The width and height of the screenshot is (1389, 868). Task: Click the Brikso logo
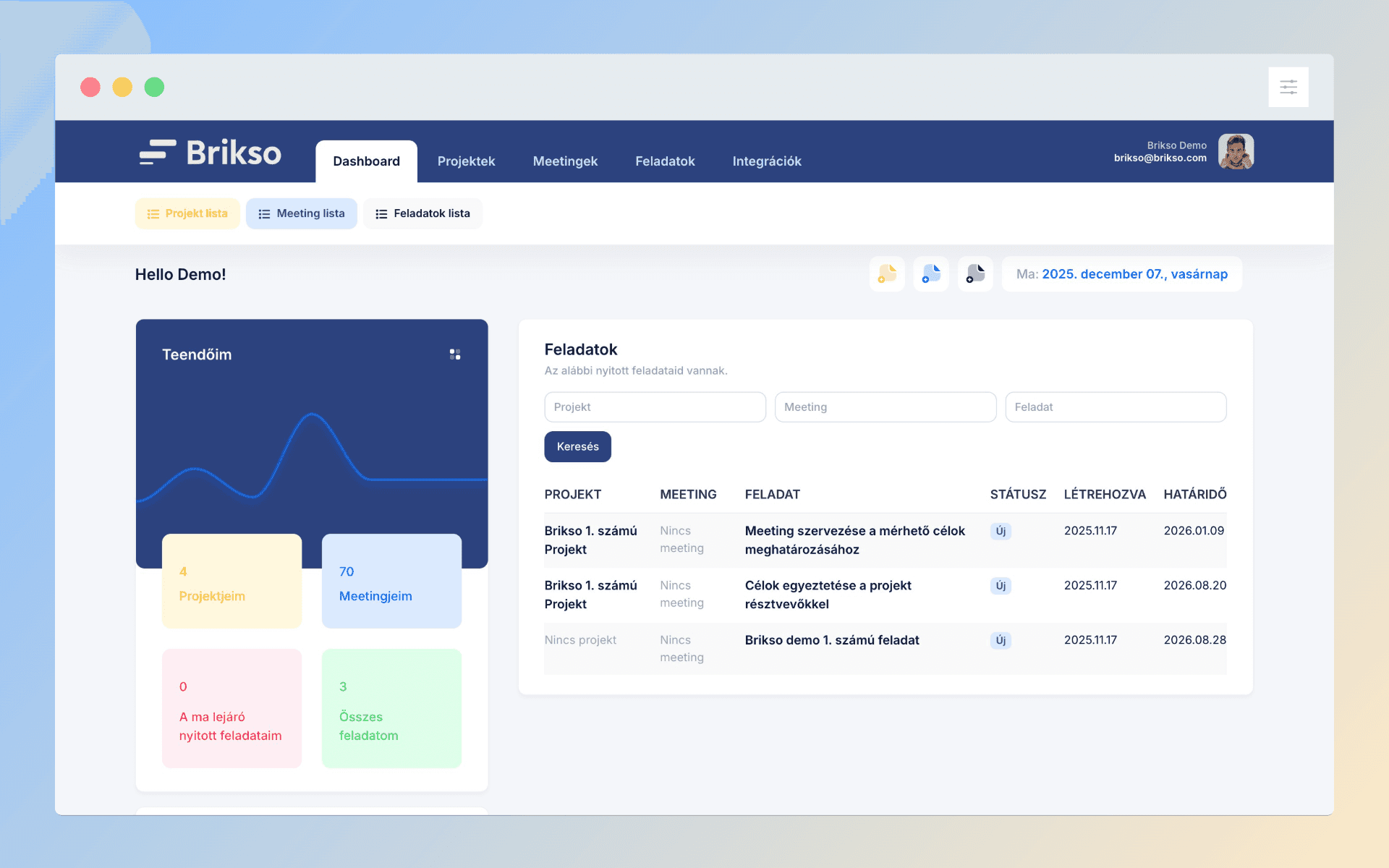coord(211,153)
